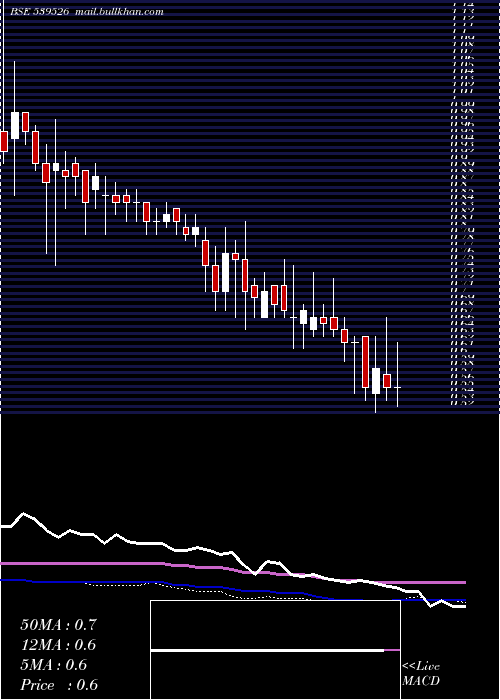Viewport: 500px width, 700px height.
Task: Open the mail.bullkhan.com link text
Action: pos(119,12)
